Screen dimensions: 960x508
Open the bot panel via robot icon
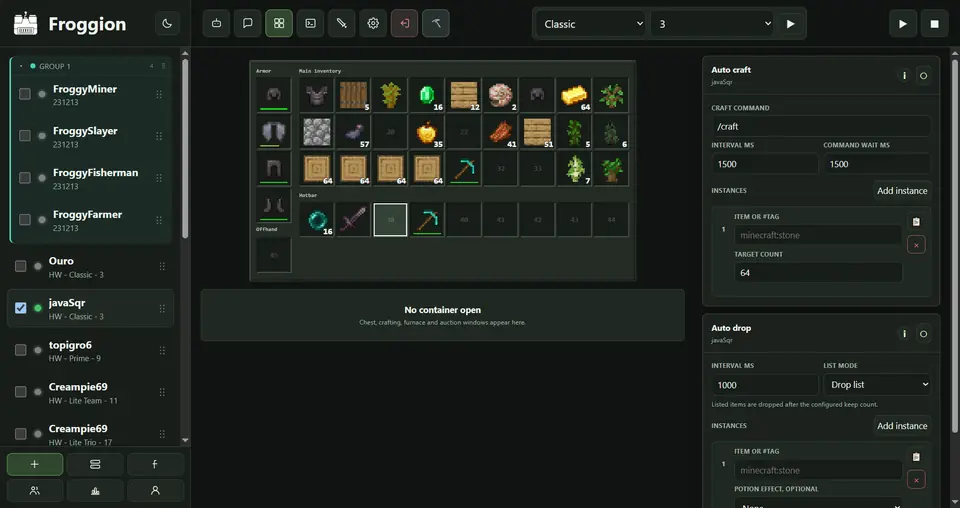pos(216,23)
